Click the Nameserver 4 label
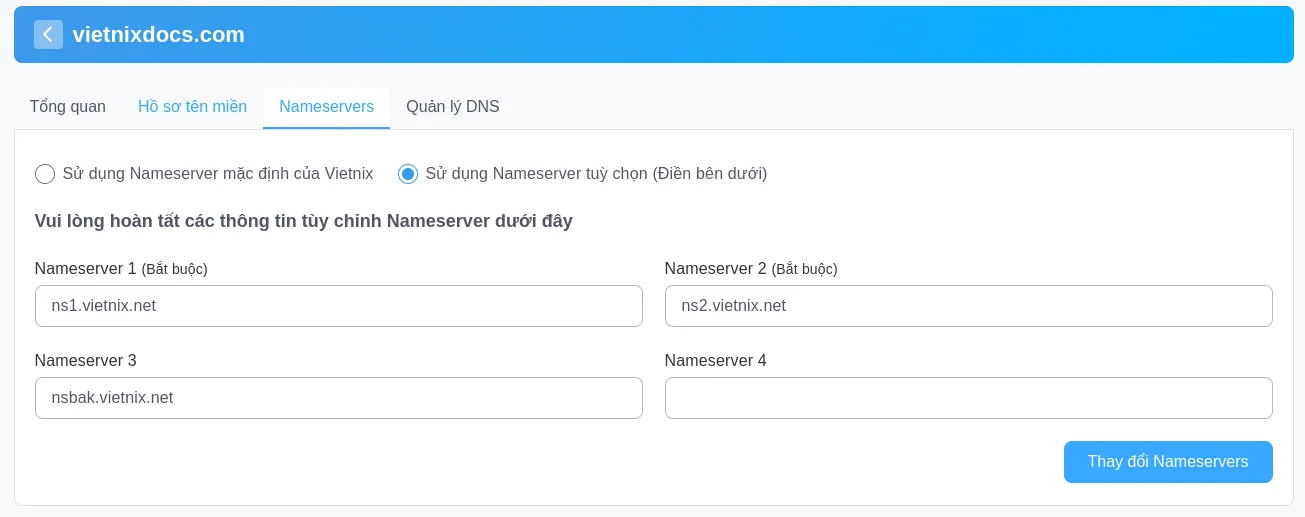Viewport: 1305px width, 517px height. click(716, 361)
